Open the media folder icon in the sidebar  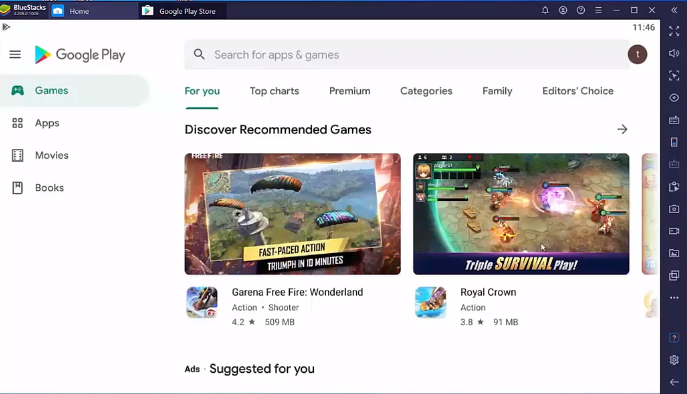pos(674,253)
